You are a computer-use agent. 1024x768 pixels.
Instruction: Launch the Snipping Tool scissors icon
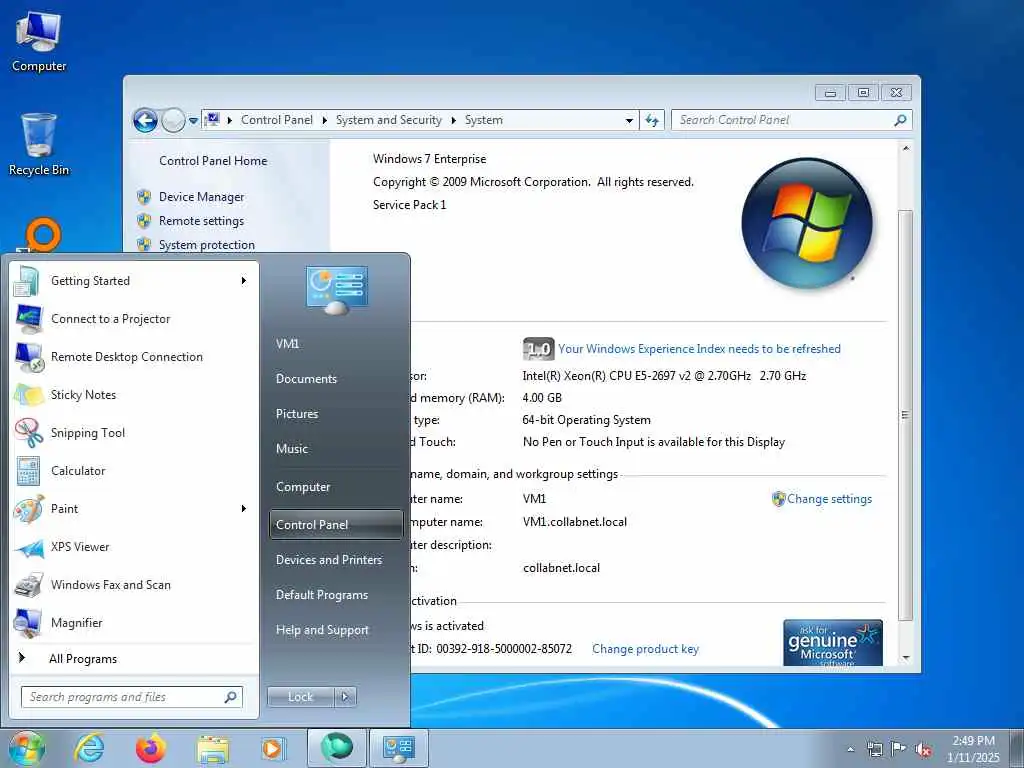click(29, 433)
